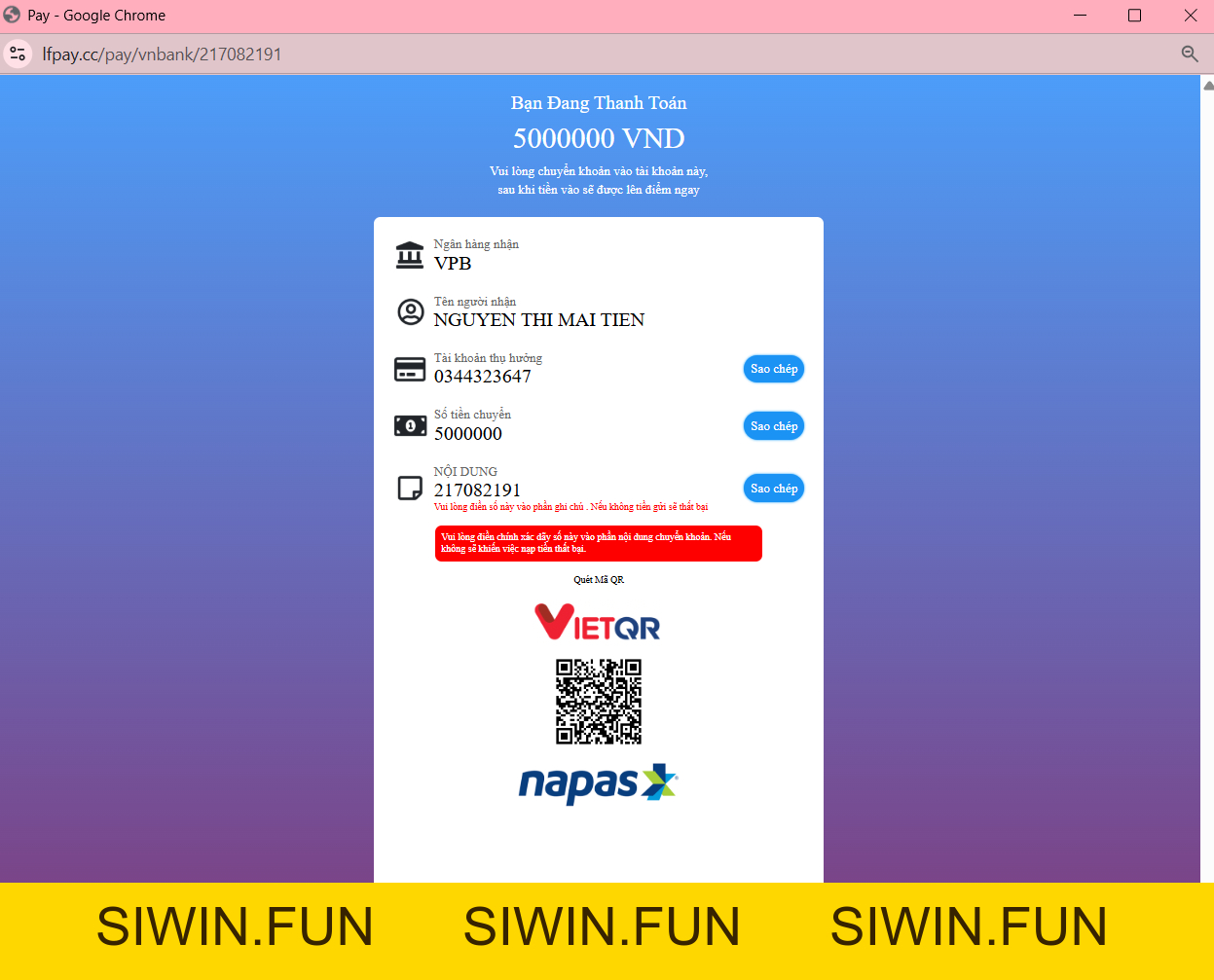Click the Ngân hàng nhận label
The image size is (1214, 980).
coord(476,244)
